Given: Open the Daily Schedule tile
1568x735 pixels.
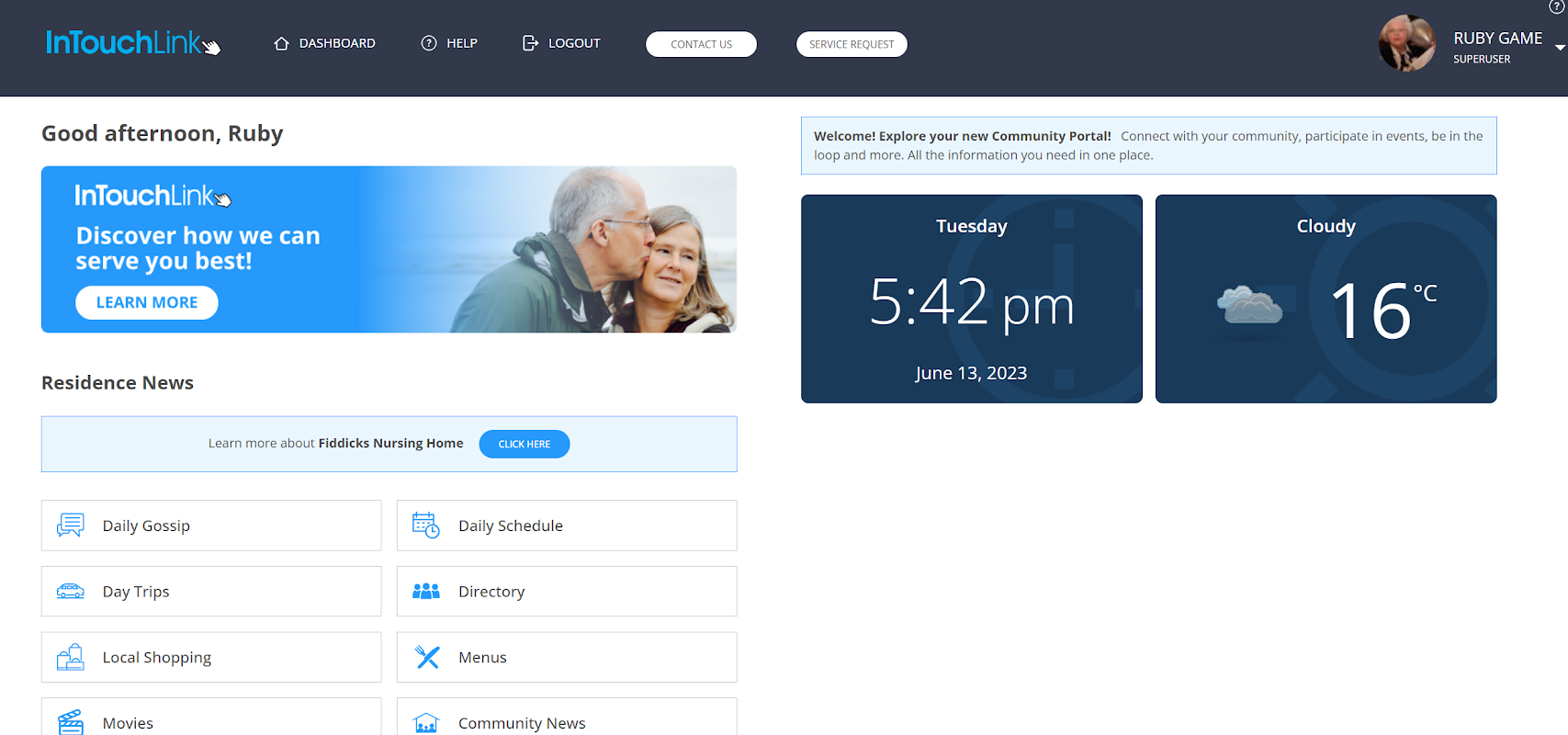Looking at the screenshot, I should click(x=567, y=526).
